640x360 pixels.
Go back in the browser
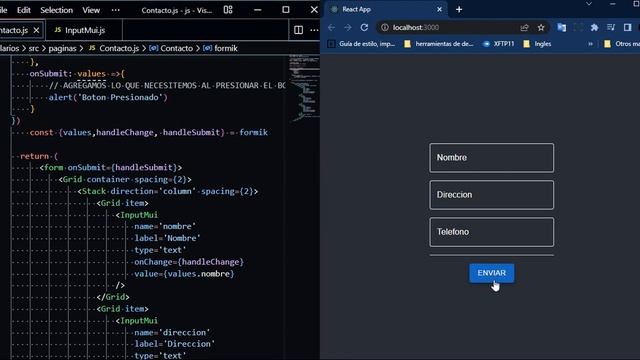(331, 27)
